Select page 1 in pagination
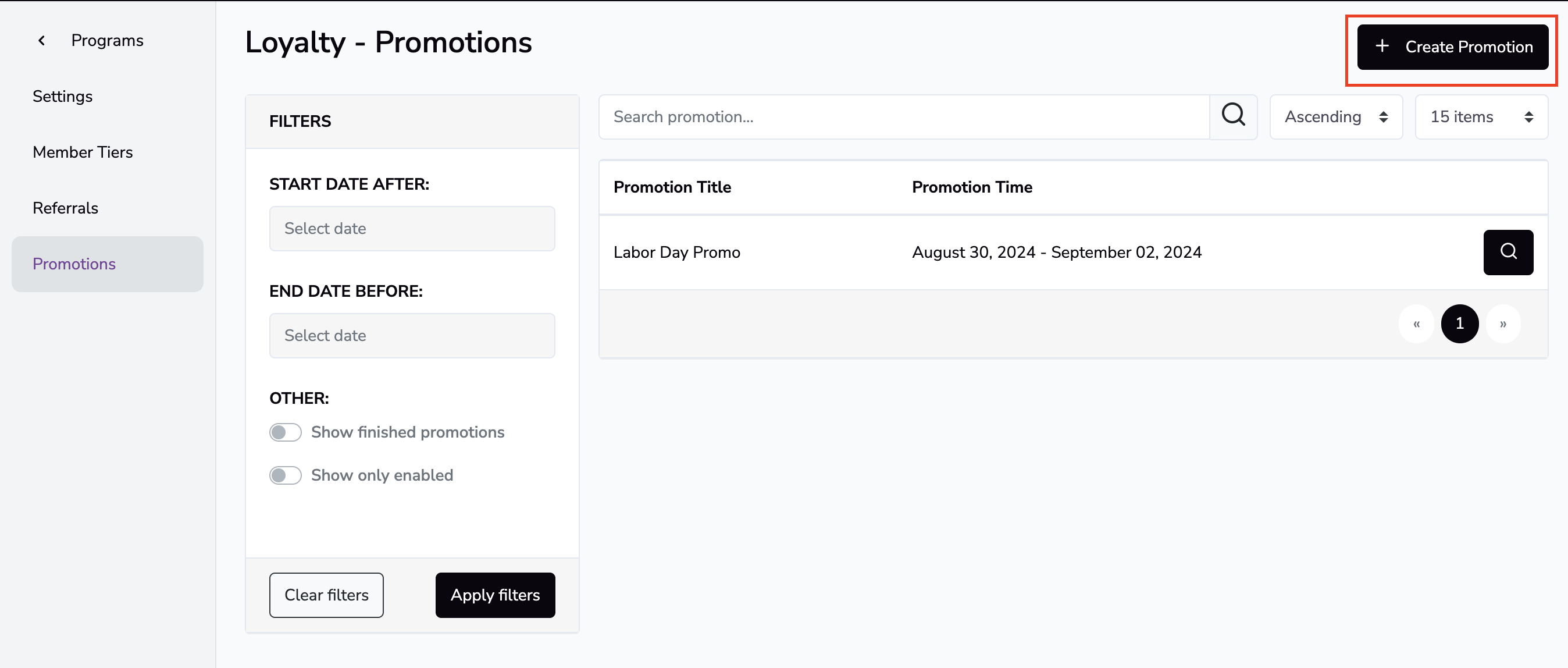1568x668 pixels. (1459, 324)
